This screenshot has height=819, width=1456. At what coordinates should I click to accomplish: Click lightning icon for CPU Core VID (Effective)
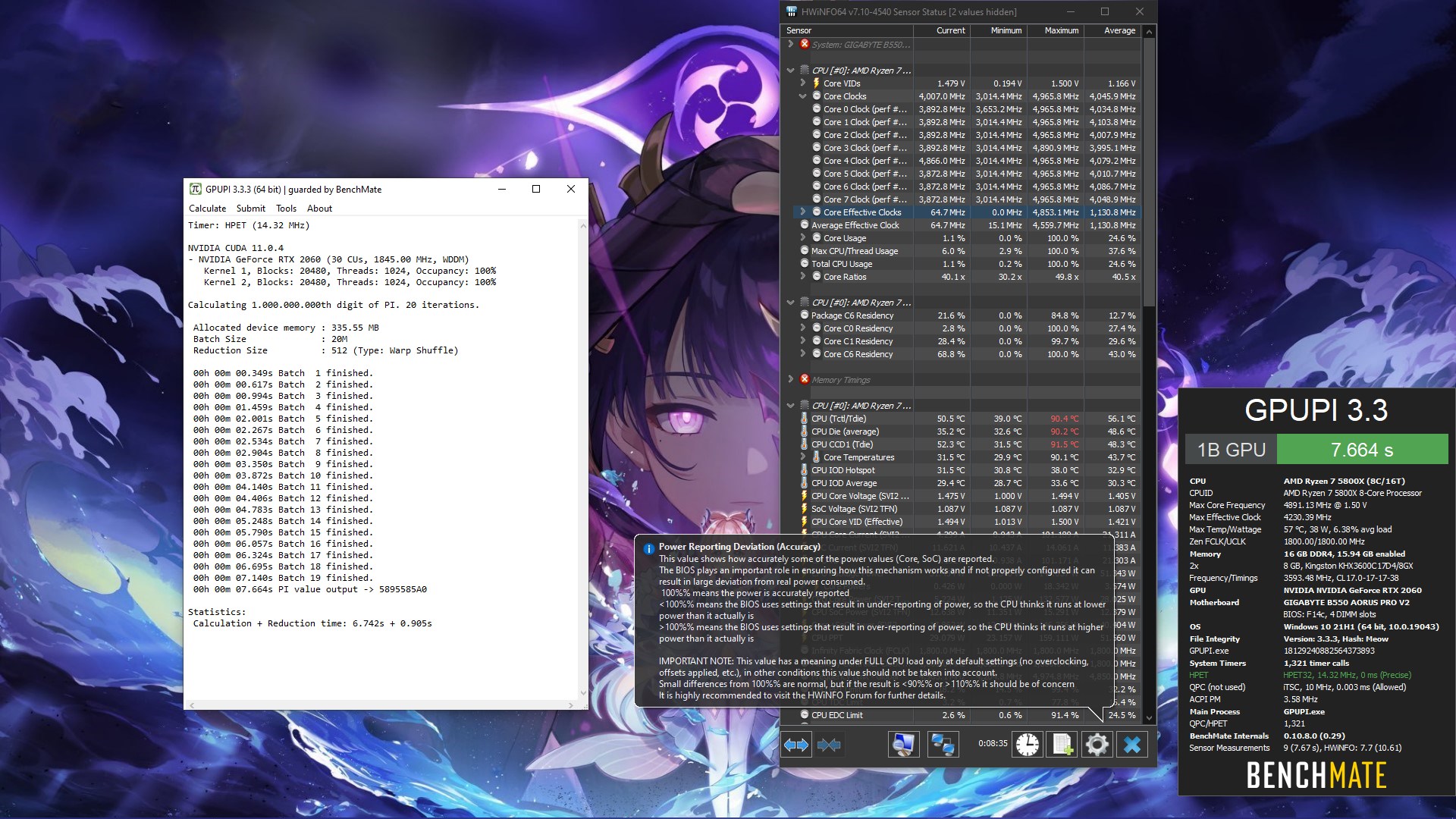(805, 522)
